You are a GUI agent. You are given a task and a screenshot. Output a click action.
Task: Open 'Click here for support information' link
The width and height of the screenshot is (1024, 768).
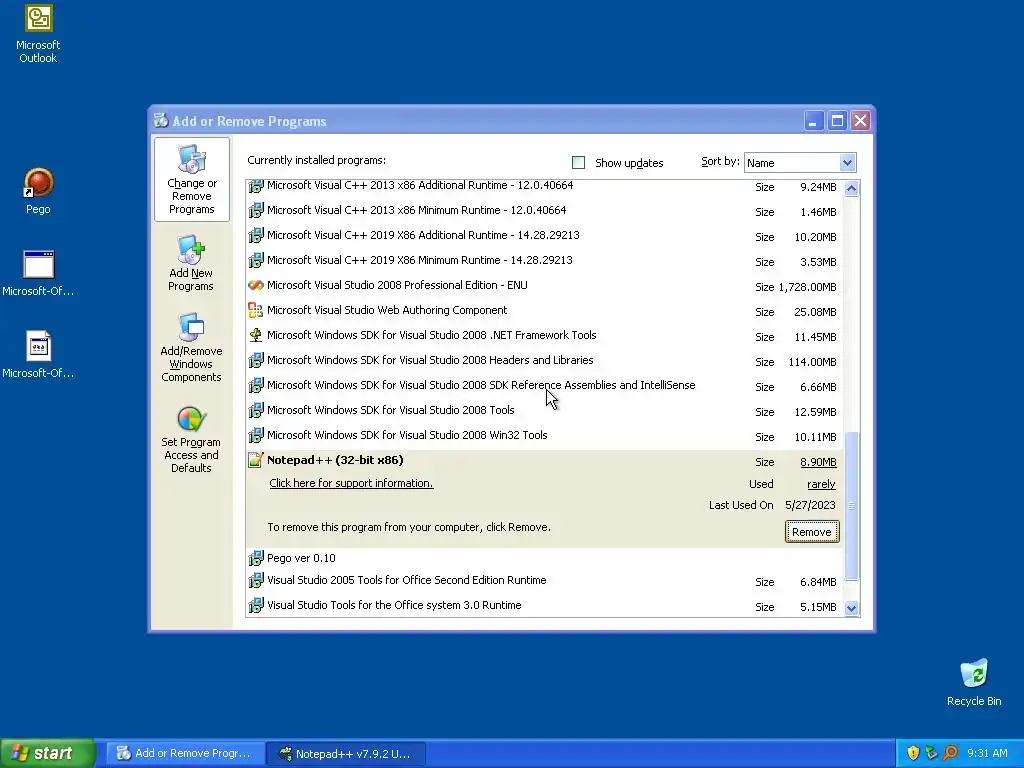[x=351, y=483]
